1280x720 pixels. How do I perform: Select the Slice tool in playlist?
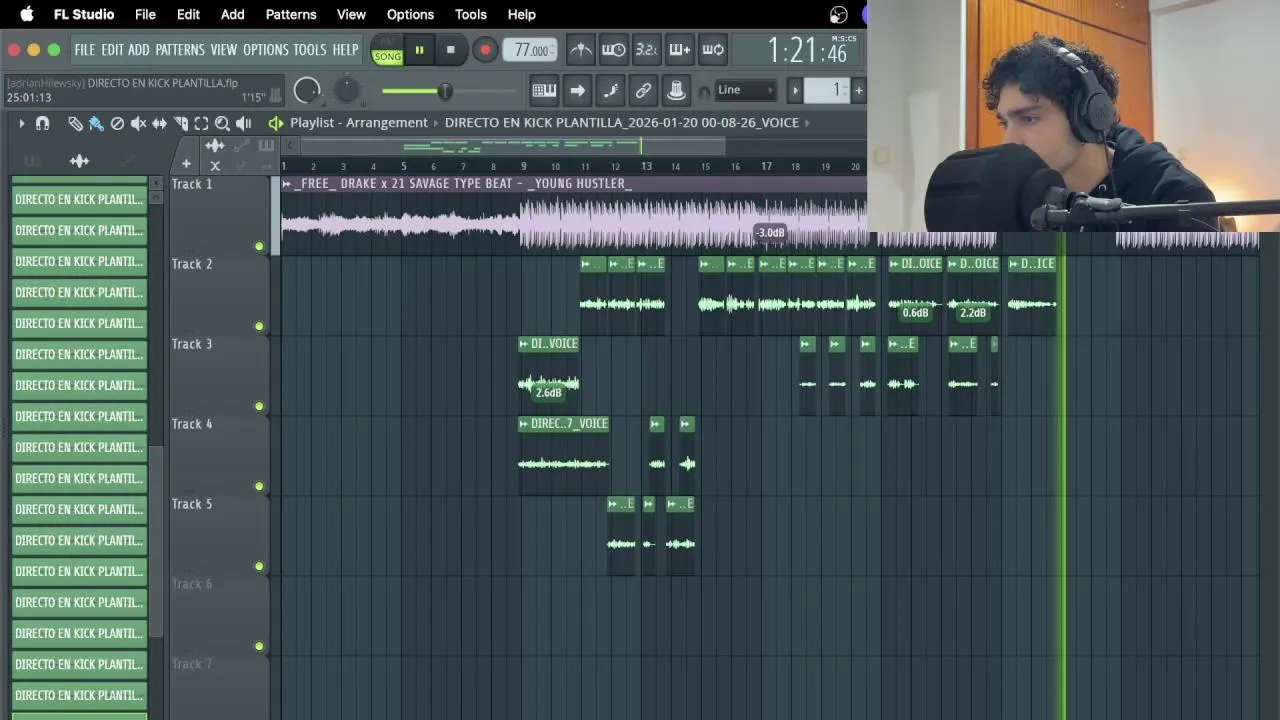tap(180, 123)
